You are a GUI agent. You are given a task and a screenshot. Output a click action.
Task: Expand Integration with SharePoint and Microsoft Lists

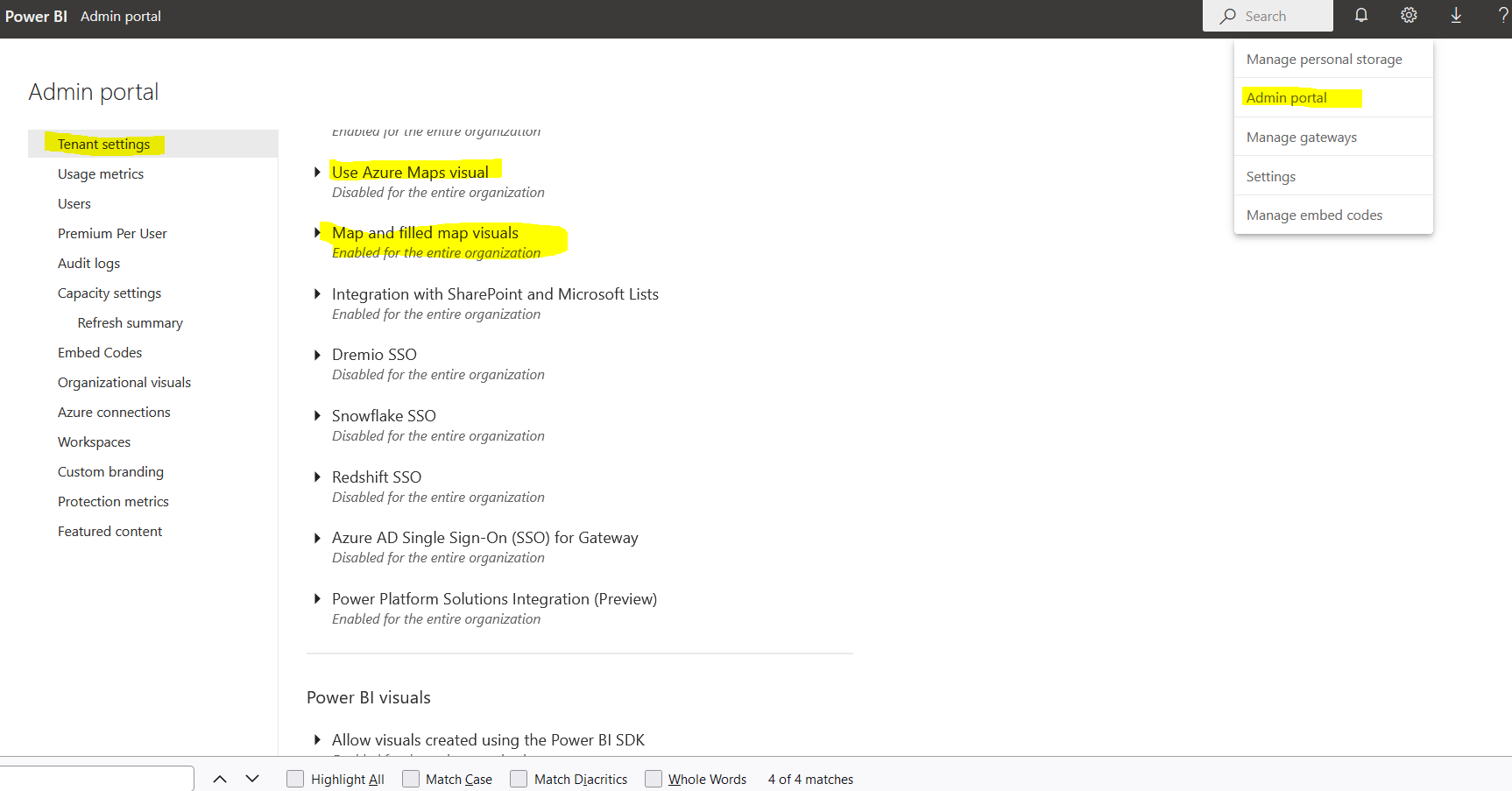coord(317,294)
